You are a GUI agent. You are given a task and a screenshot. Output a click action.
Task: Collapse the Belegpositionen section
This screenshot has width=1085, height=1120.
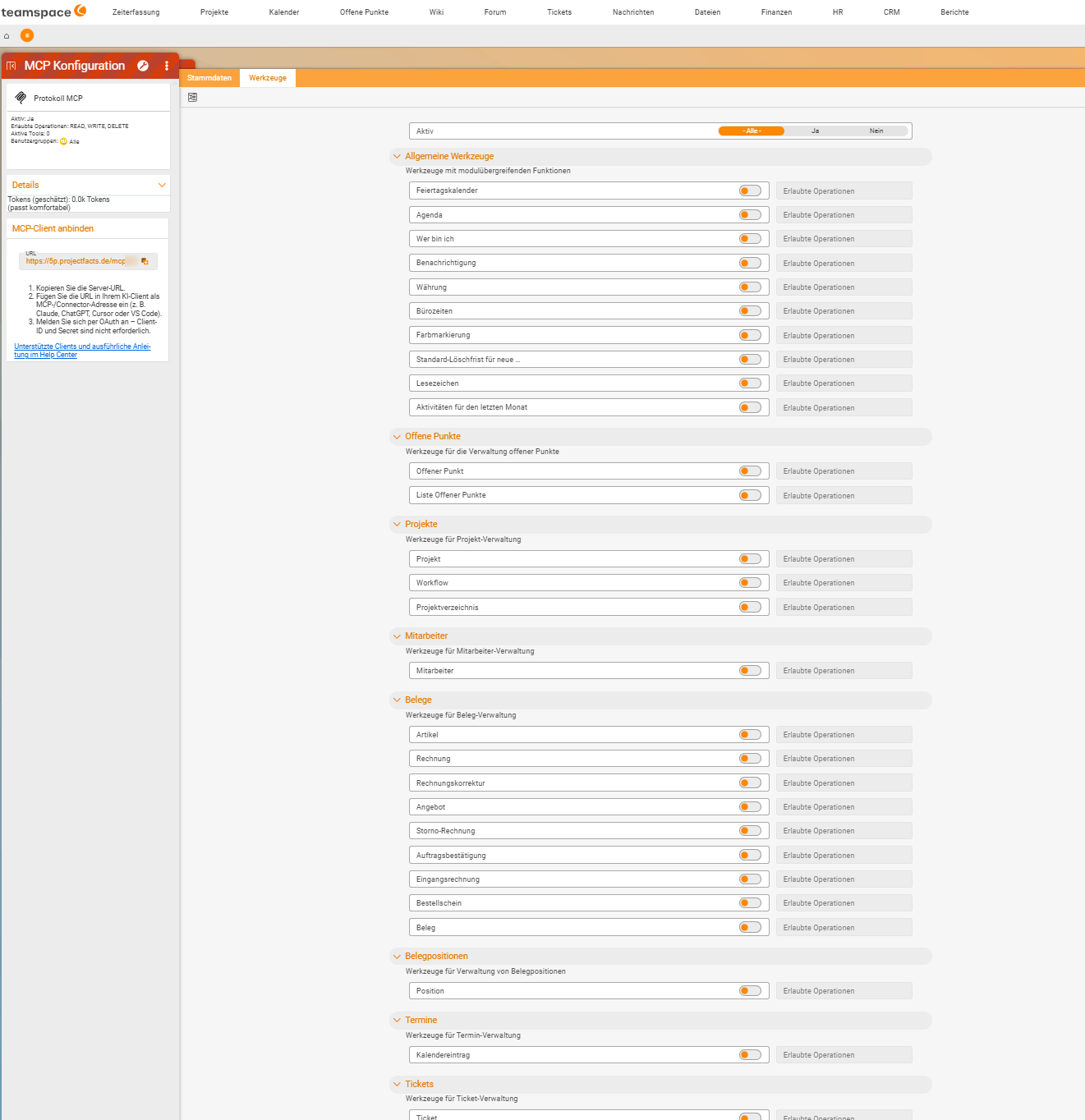397,956
